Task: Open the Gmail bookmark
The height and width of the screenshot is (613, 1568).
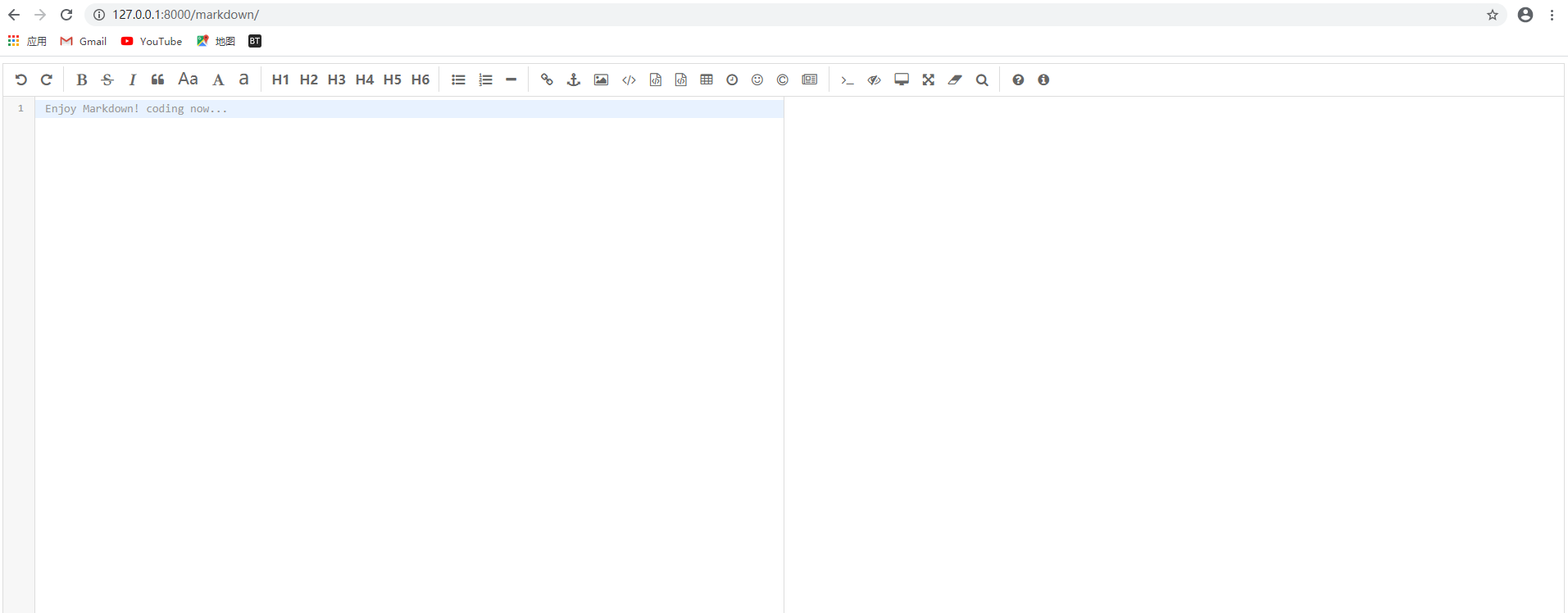Action: [x=84, y=41]
